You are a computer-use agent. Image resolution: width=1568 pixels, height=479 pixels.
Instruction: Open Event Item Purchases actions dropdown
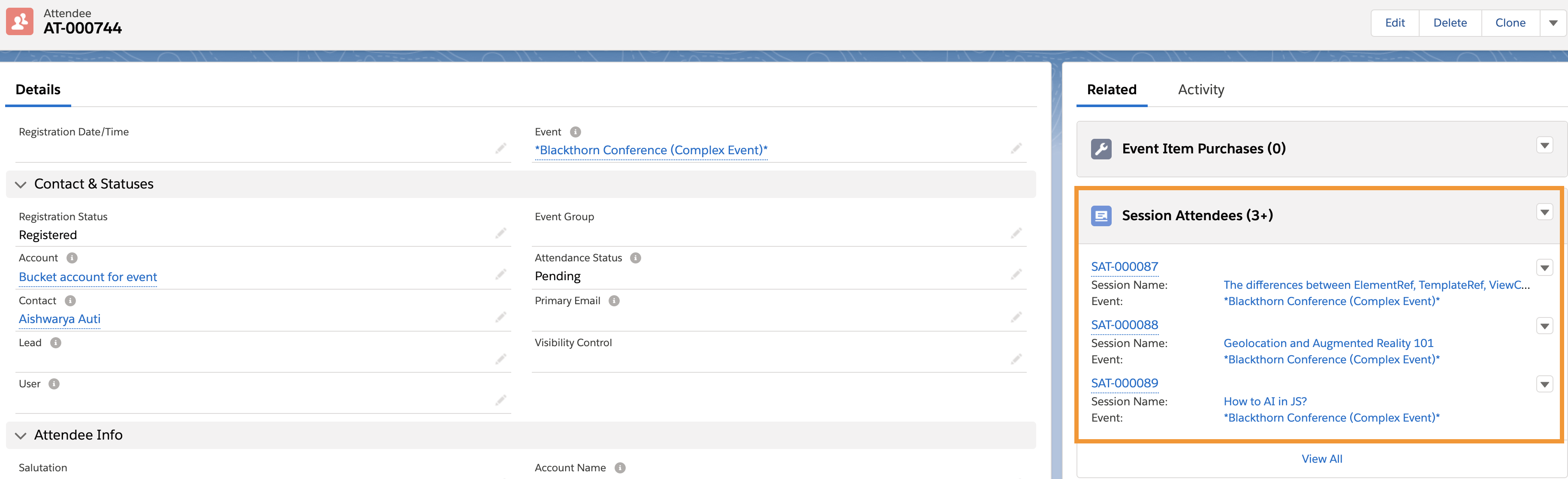(1544, 145)
